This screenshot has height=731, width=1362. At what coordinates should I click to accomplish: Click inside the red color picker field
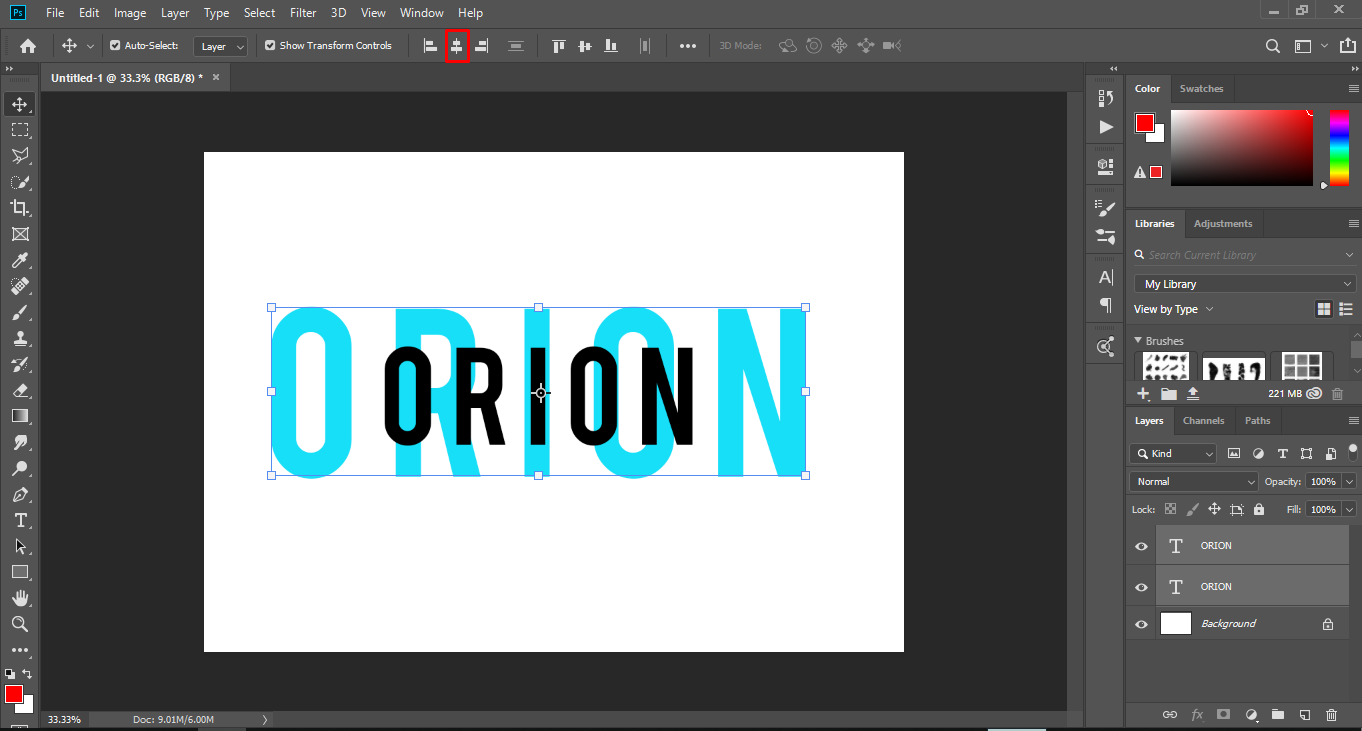1242,148
